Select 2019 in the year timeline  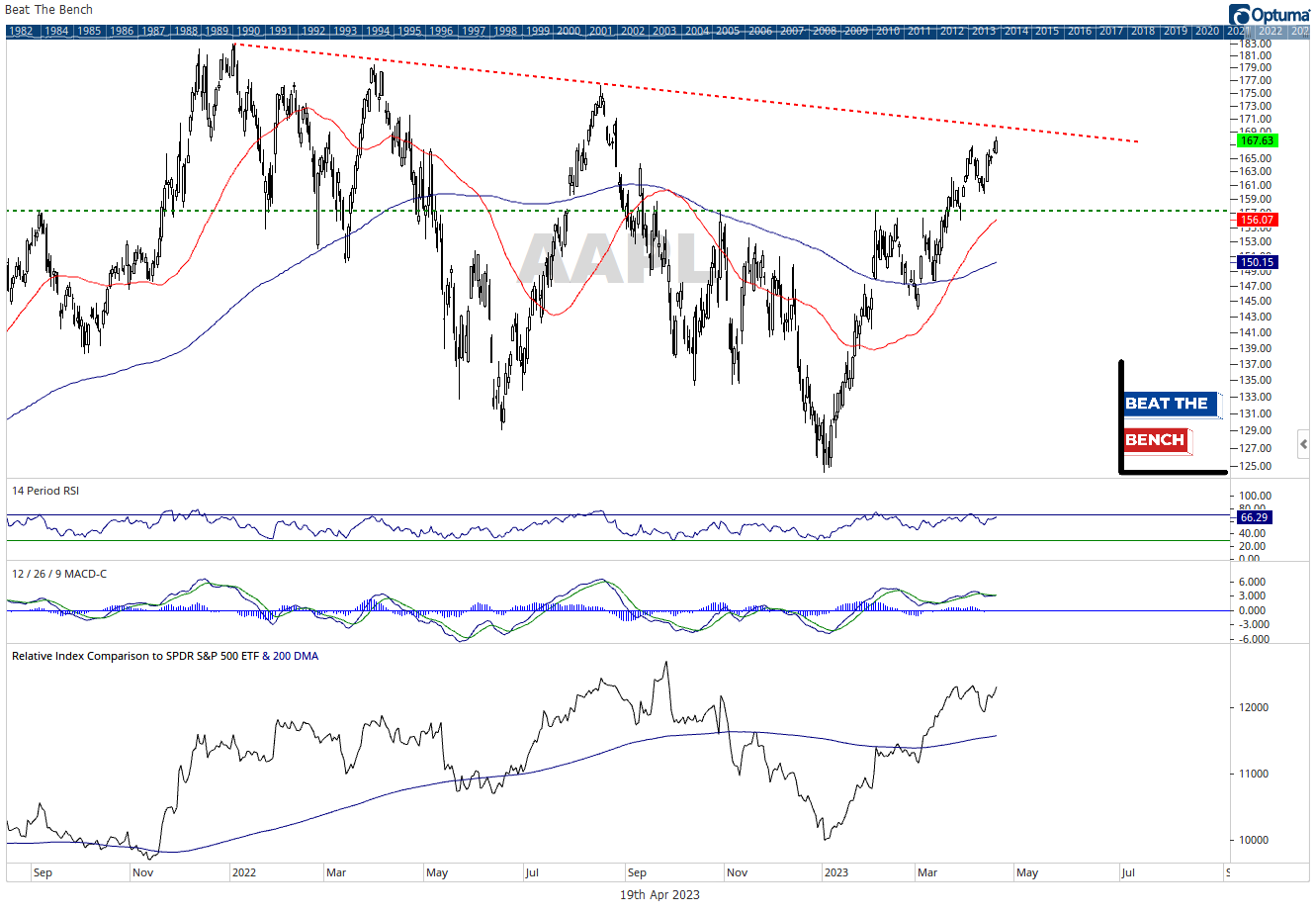pos(1176,31)
